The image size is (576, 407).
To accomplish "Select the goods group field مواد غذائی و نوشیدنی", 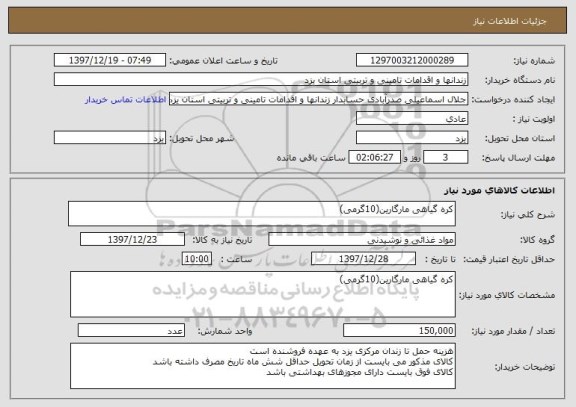I will (x=362, y=239).
